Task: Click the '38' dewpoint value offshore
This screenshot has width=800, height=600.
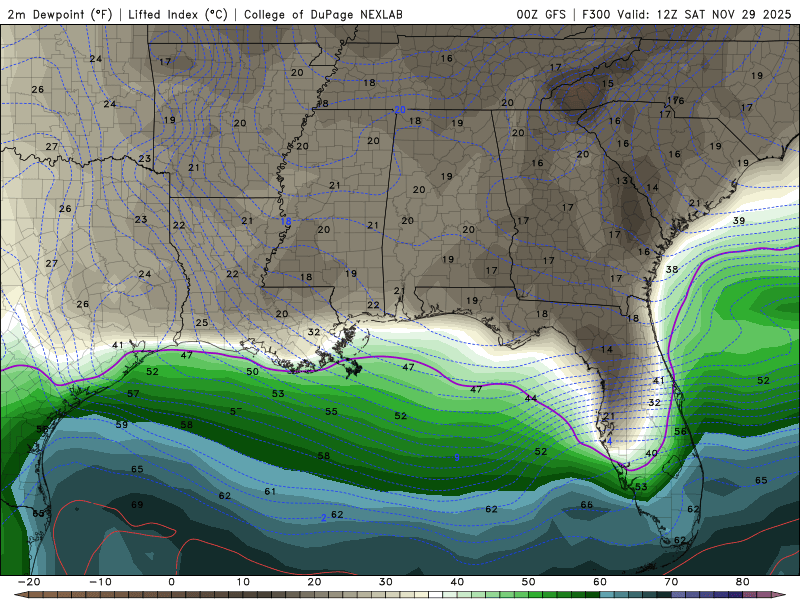Action: coord(672,269)
